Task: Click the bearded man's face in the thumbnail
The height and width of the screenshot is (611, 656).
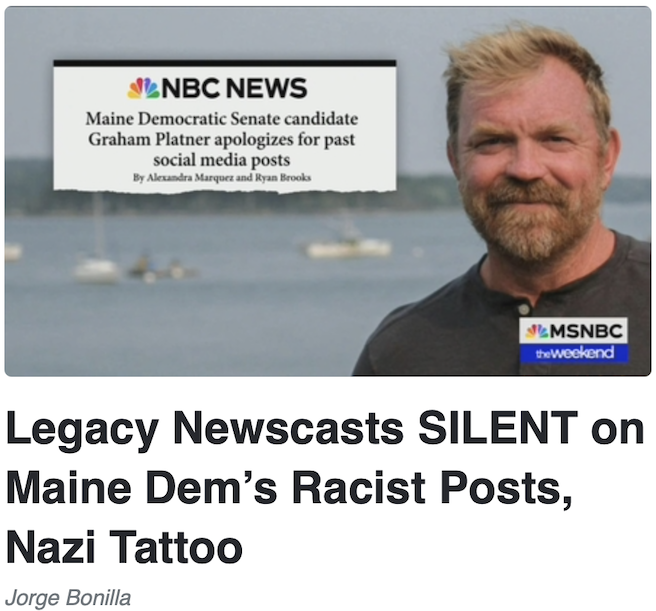Action: pyautogui.click(x=531, y=159)
